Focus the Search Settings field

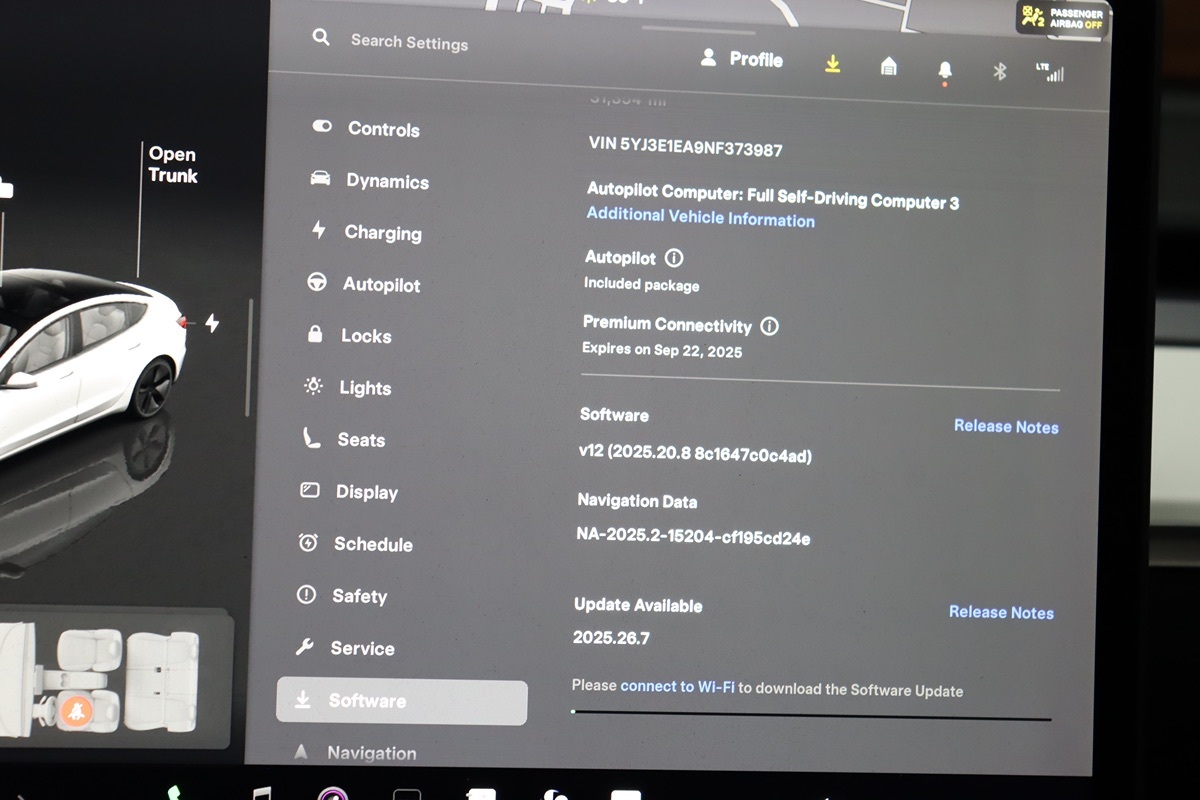409,42
